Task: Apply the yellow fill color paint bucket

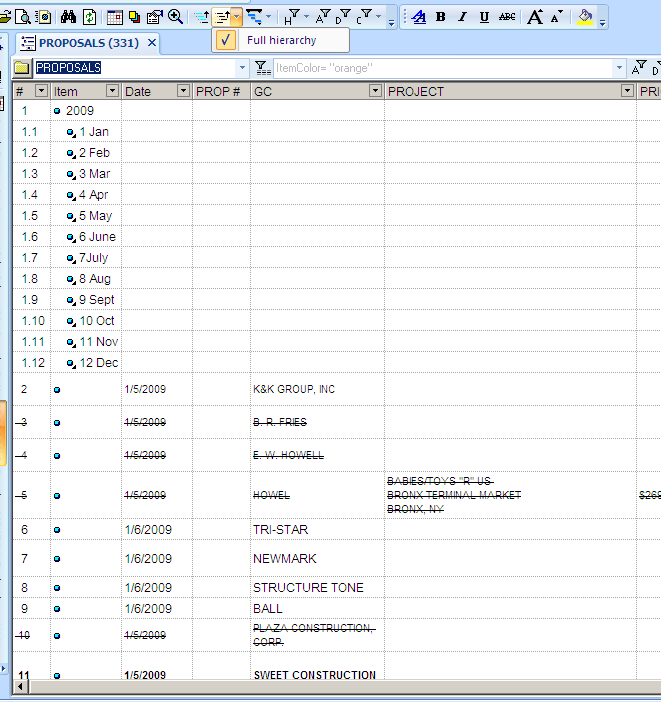Action: pos(585,17)
